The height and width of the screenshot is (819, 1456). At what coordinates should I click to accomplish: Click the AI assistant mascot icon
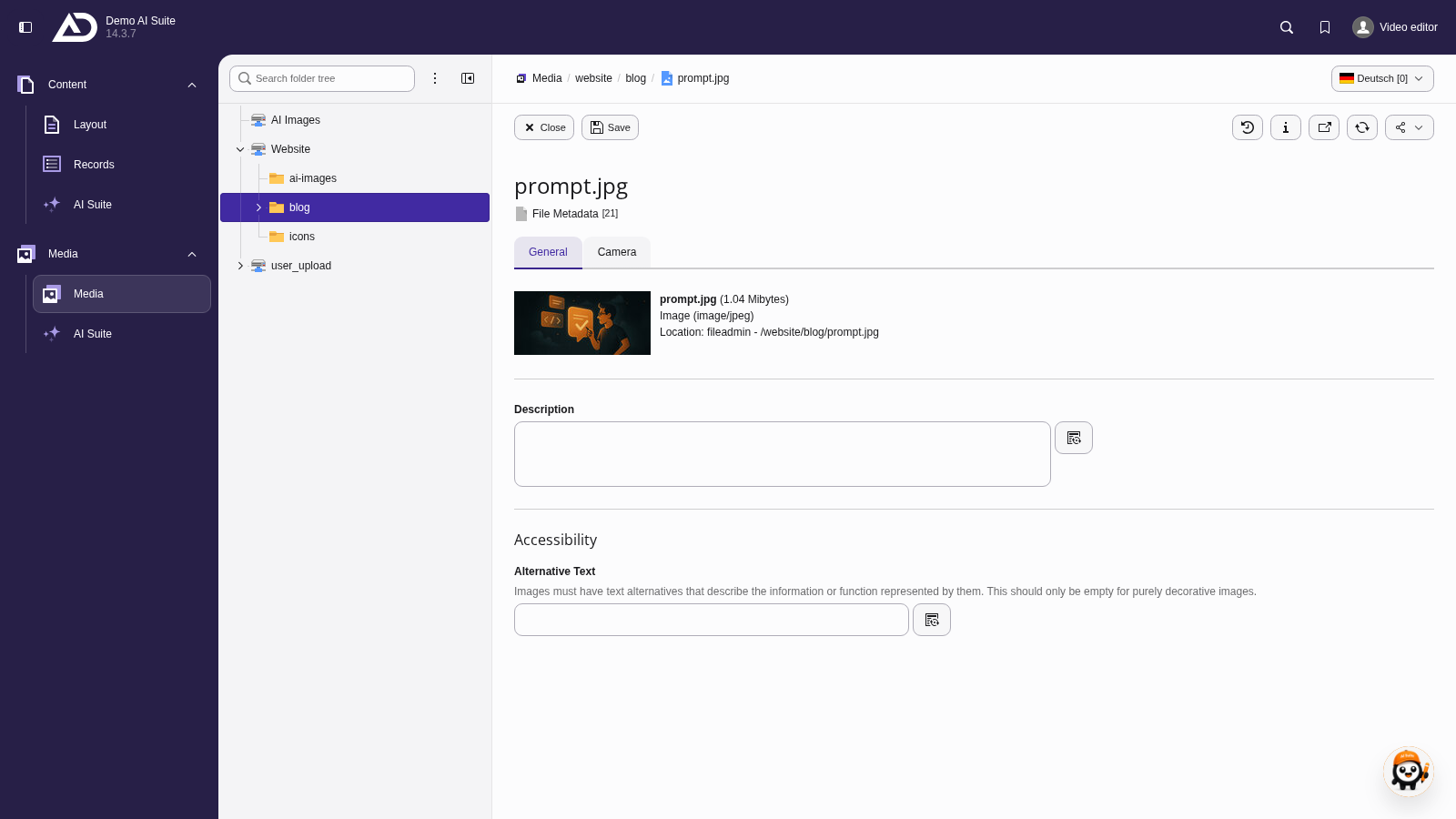tap(1409, 772)
